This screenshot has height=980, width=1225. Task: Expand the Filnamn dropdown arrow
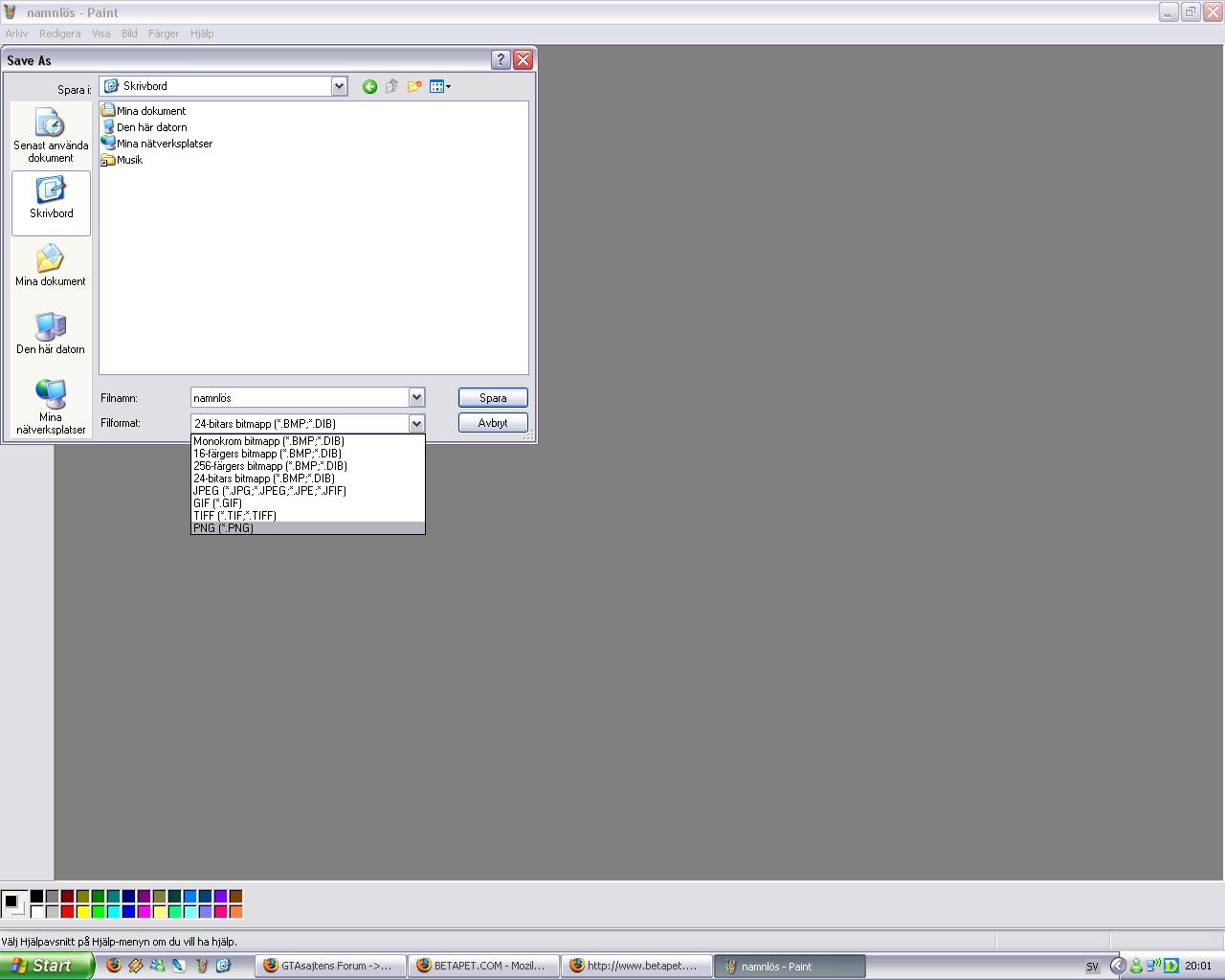[x=416, y=397]
